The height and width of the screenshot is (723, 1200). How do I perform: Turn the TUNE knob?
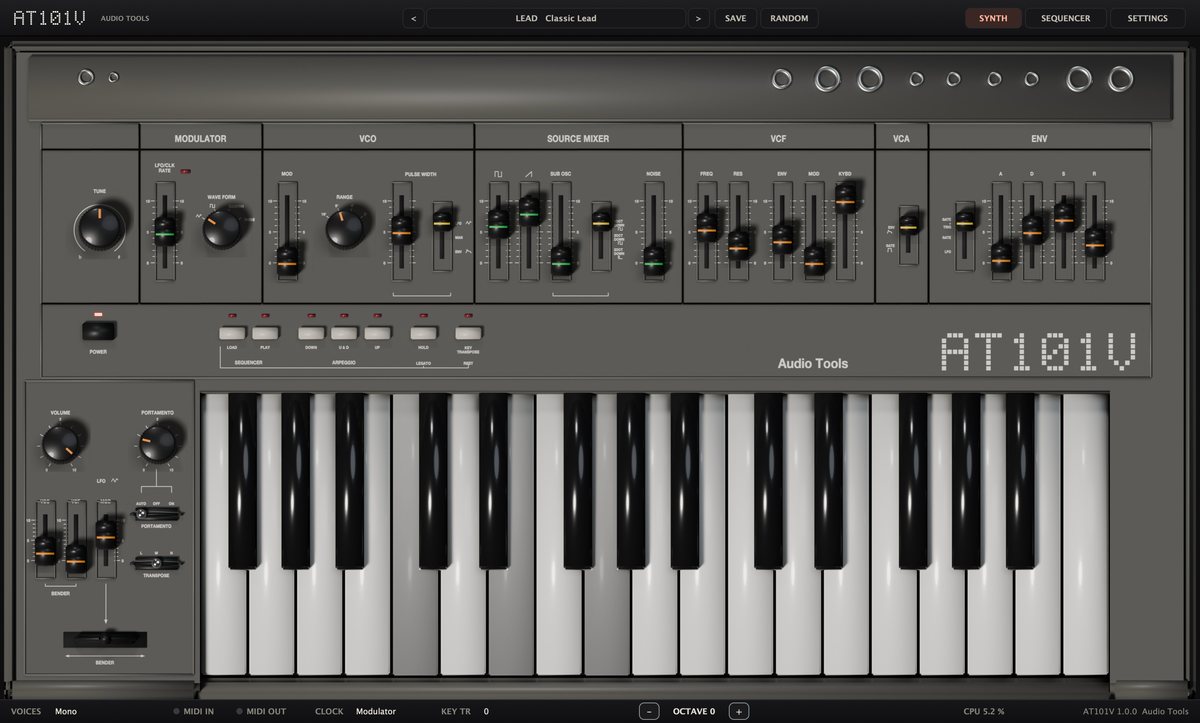(101, 228)
